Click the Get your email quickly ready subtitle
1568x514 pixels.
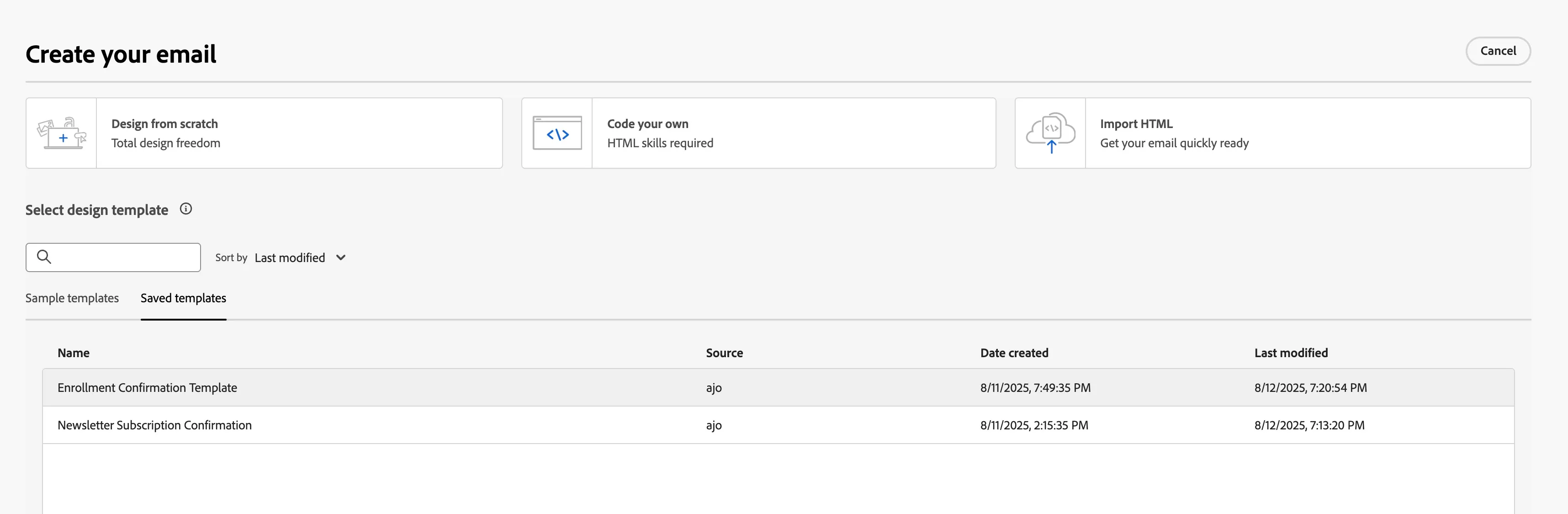(x=1174, y=143)
